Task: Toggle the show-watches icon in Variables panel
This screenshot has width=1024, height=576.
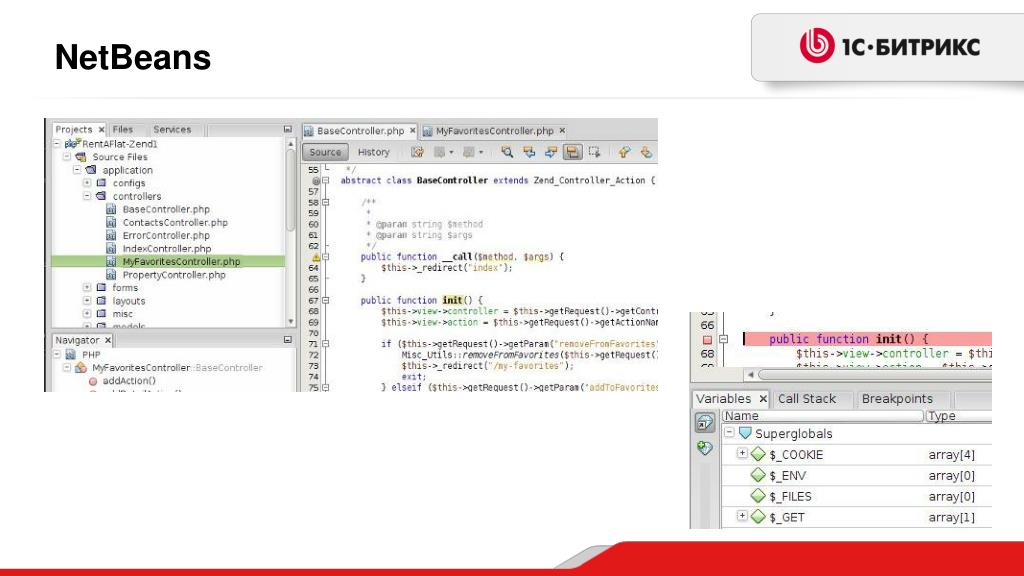Action: click(705, 423)
